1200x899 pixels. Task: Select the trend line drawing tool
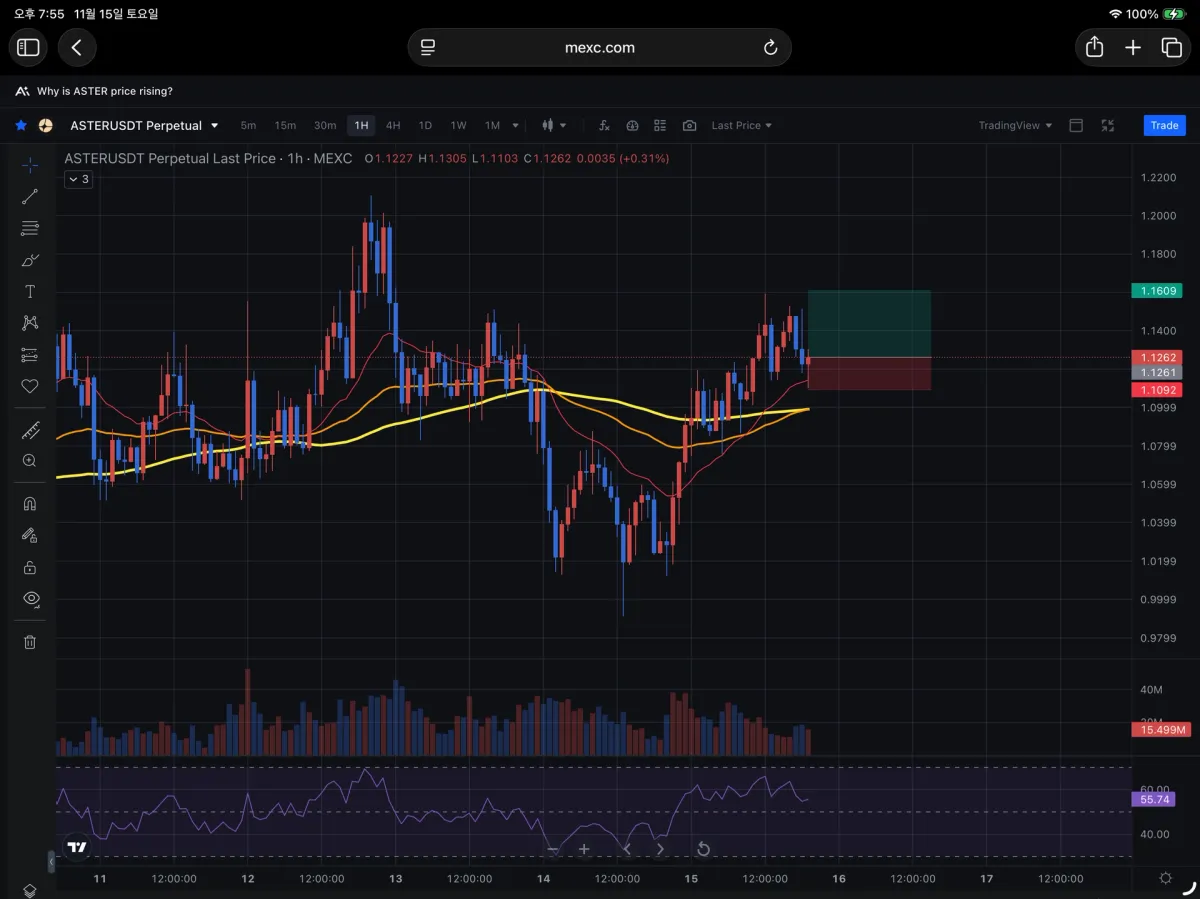click(x=30, y=197)
